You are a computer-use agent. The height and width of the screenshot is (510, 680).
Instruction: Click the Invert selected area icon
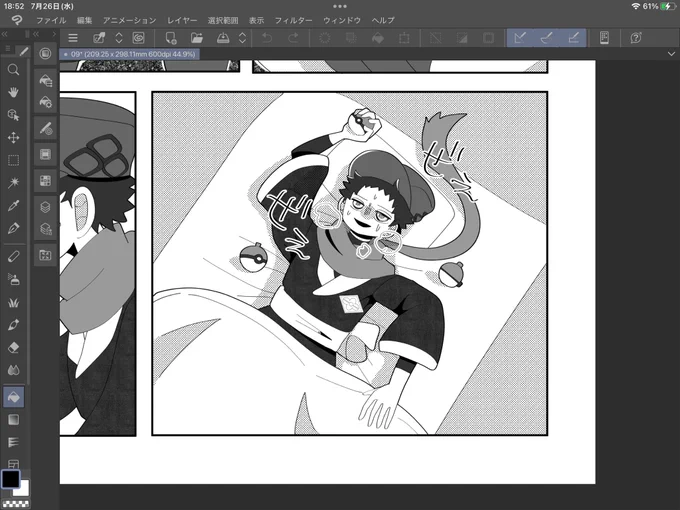pyautogui.click(x=462, y=38)
